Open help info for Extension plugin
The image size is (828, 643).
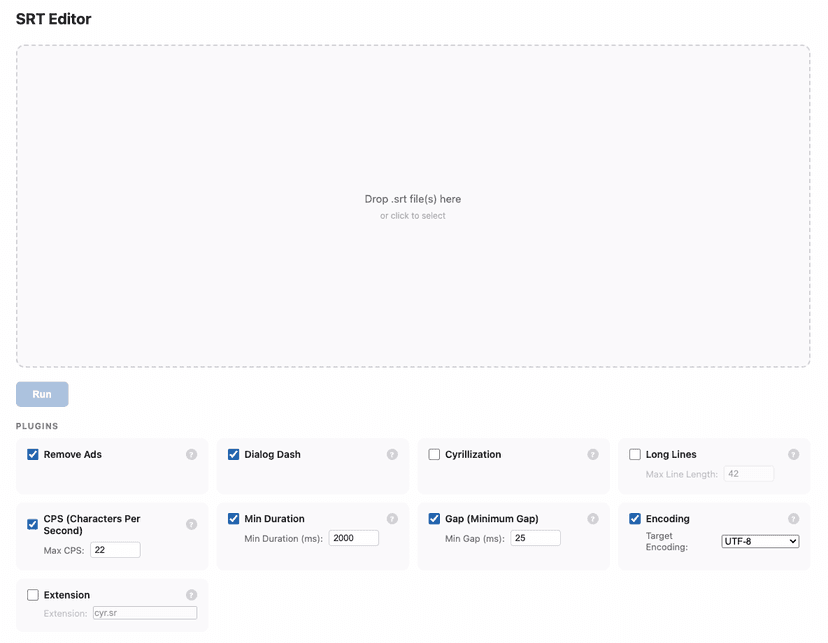tap(191, 595)
